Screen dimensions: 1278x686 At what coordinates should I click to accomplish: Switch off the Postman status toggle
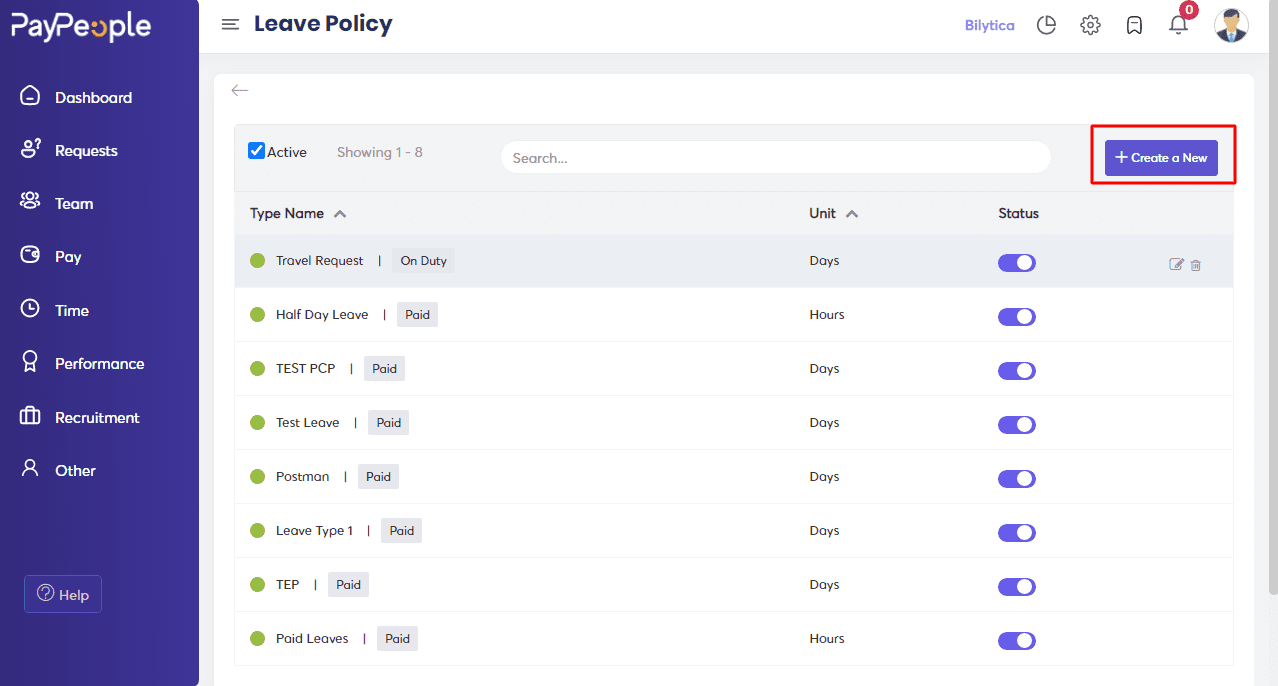point(1017,479)
